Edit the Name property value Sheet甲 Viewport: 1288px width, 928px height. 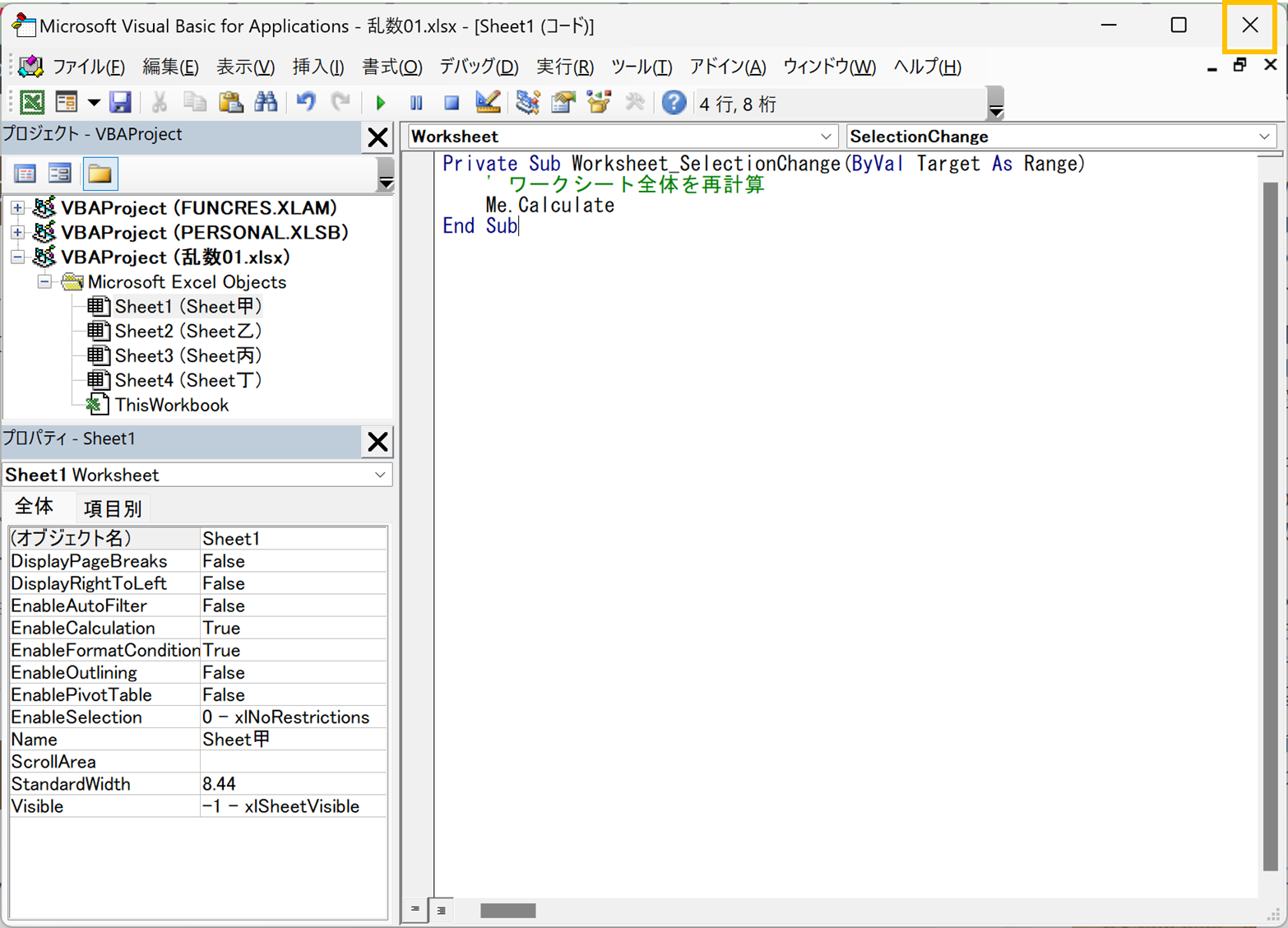tap(294, 740)
